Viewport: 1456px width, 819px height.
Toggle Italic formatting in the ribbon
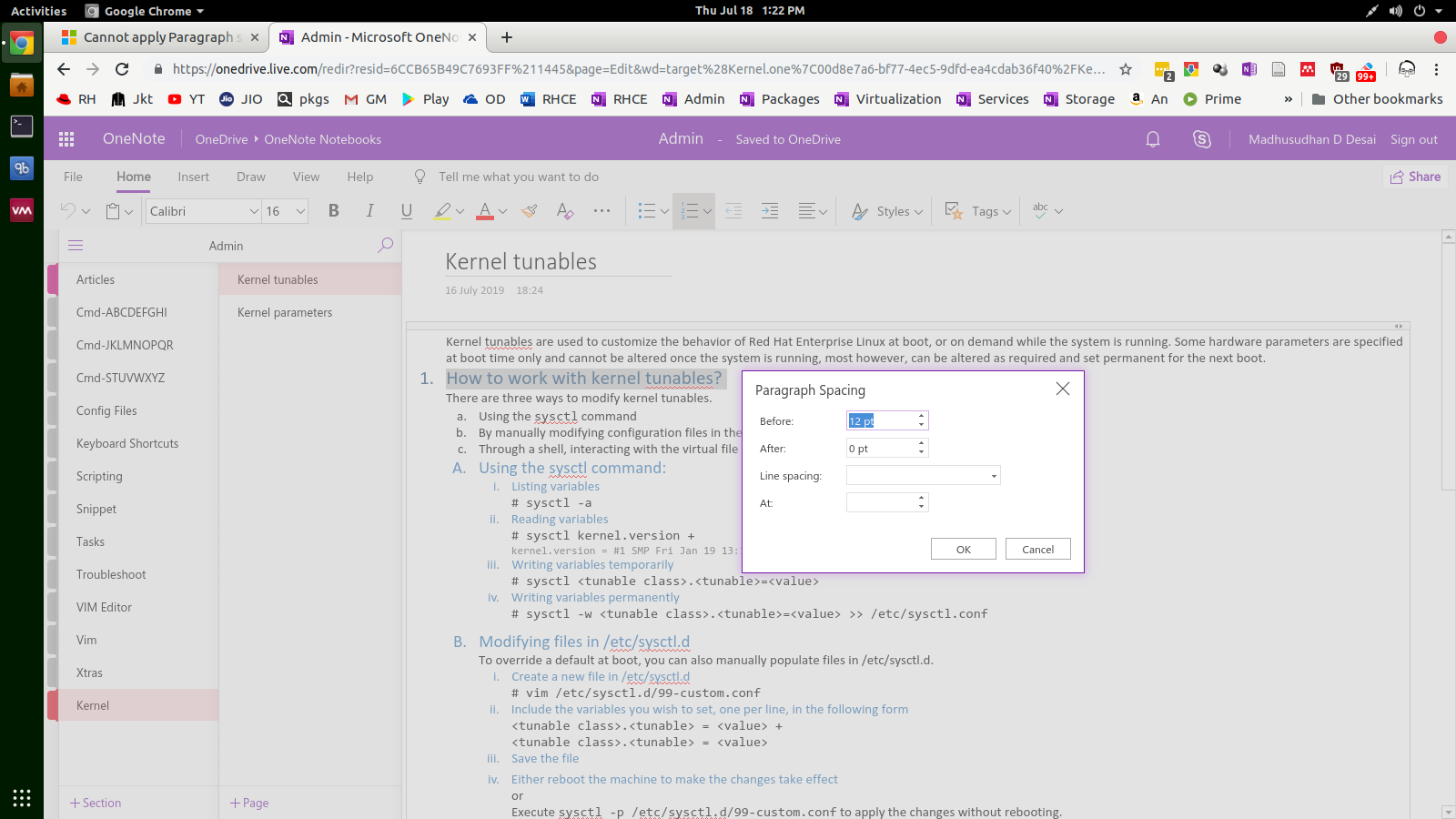(369, 211)
